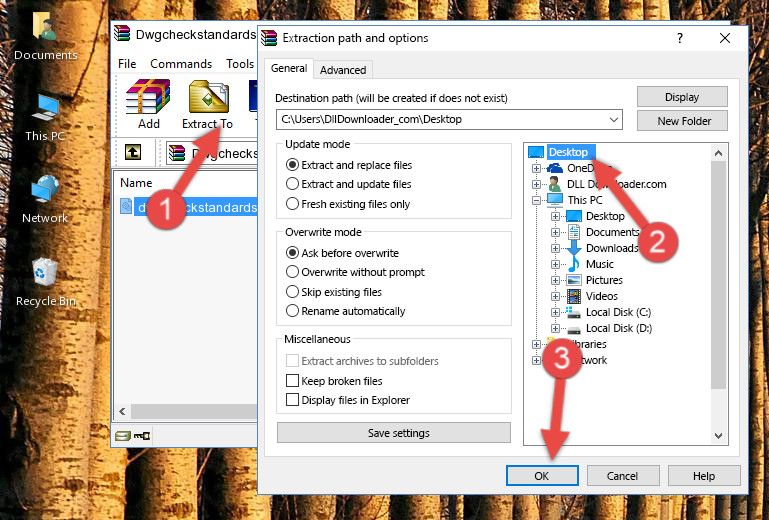Go up one level in WinRAR
Image resolution: width=769 pixels, height=520 pixels.
(133, 152)
